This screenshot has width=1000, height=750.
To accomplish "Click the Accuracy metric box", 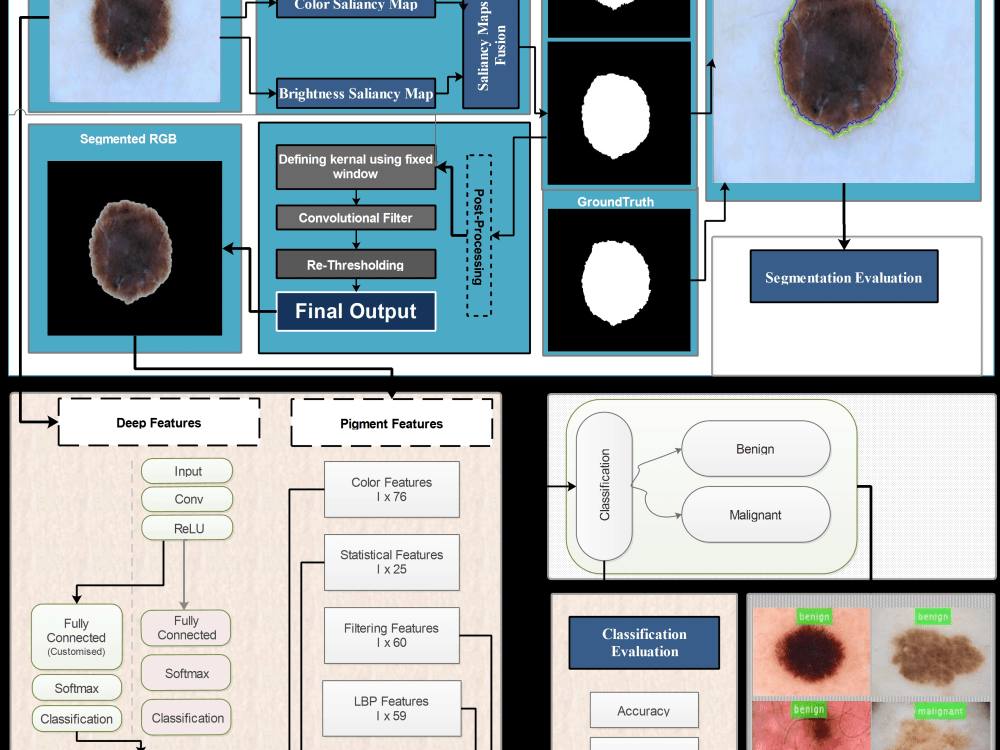I will [x=644, y=710].
